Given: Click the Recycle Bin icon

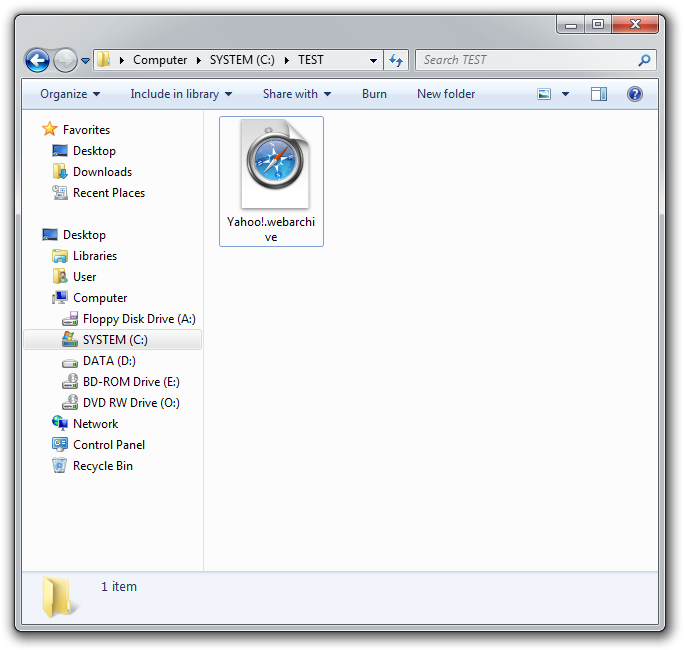Looking at the screenshot, I should click(x=60, y=465).
